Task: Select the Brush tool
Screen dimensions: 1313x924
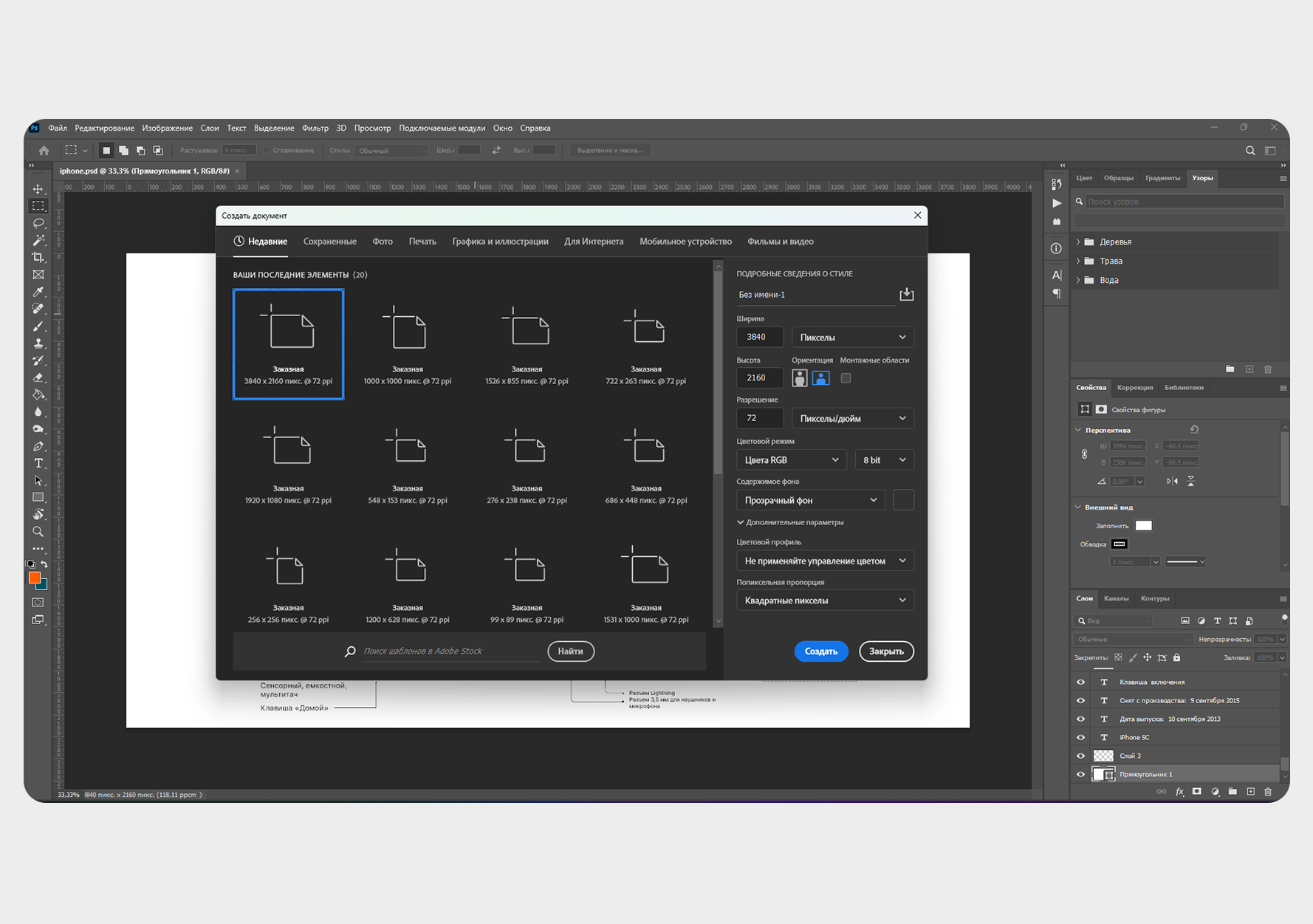Action: [38, 326]
